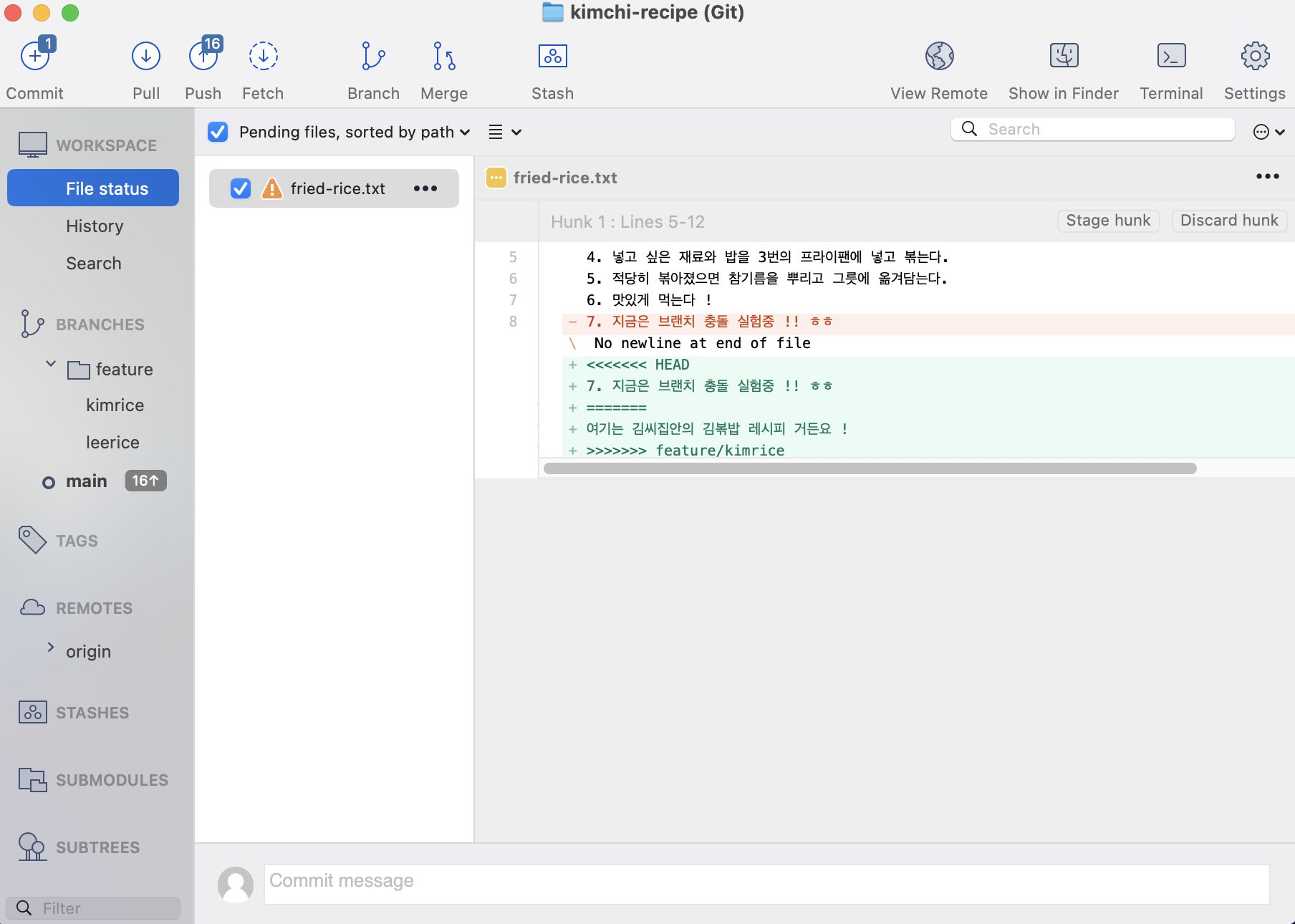Push 16 commits using Push icon
This screenshot has height=924, width=1295.
point(203,56)
